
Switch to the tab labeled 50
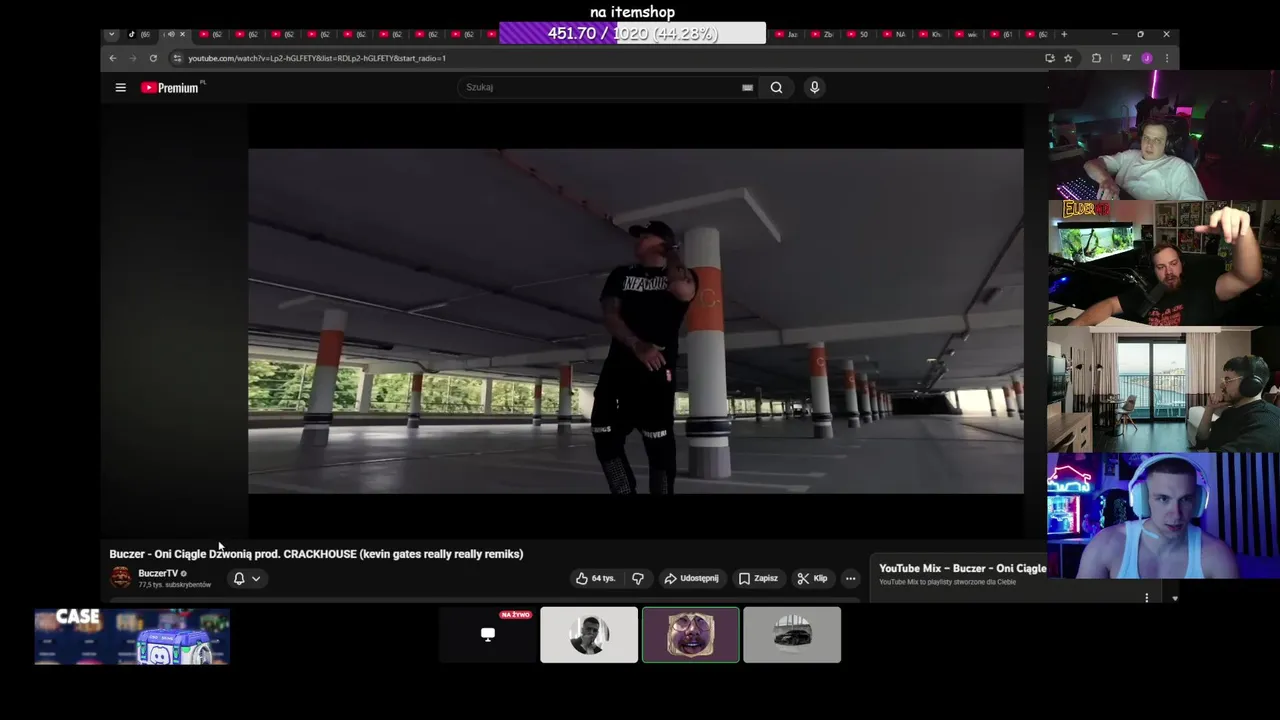(859, 34)
